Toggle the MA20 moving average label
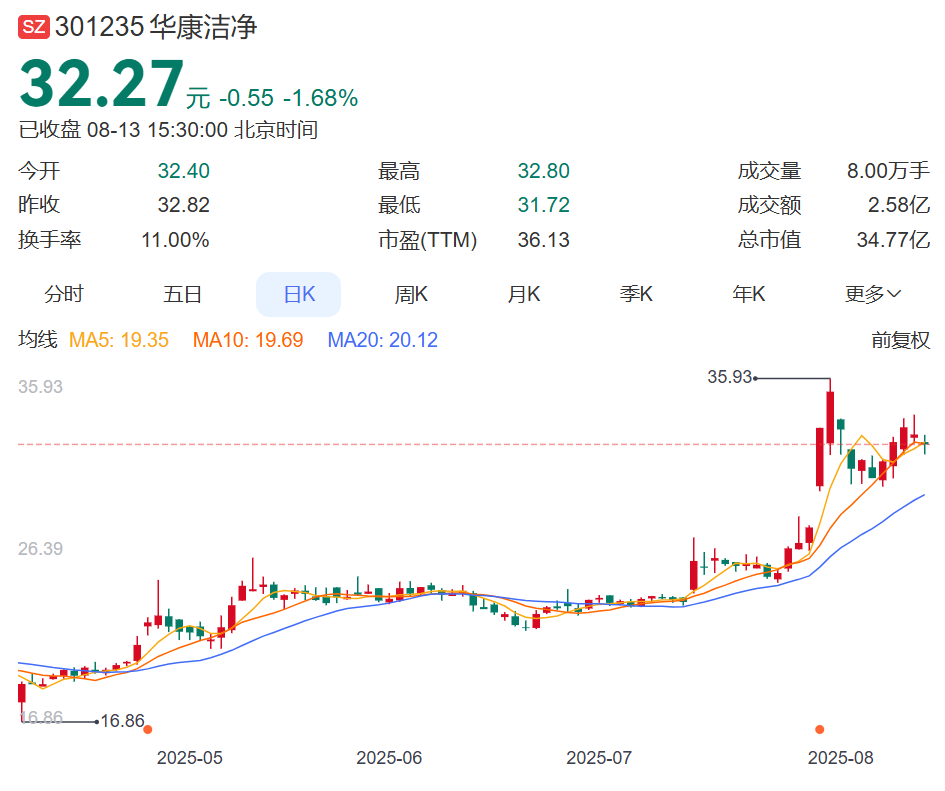945x791 pixels. 382,340
